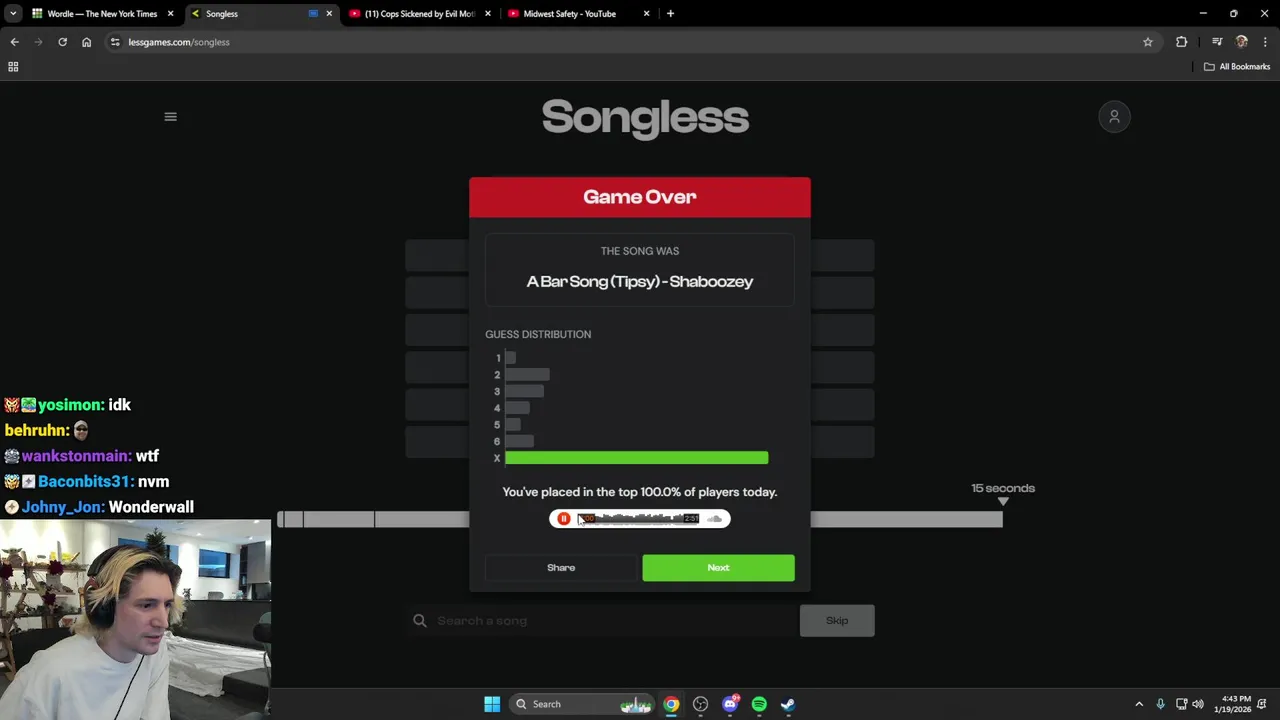Open Chrome from the taskbar
This screenshot has height=720, width=1280.
[671, 704]
